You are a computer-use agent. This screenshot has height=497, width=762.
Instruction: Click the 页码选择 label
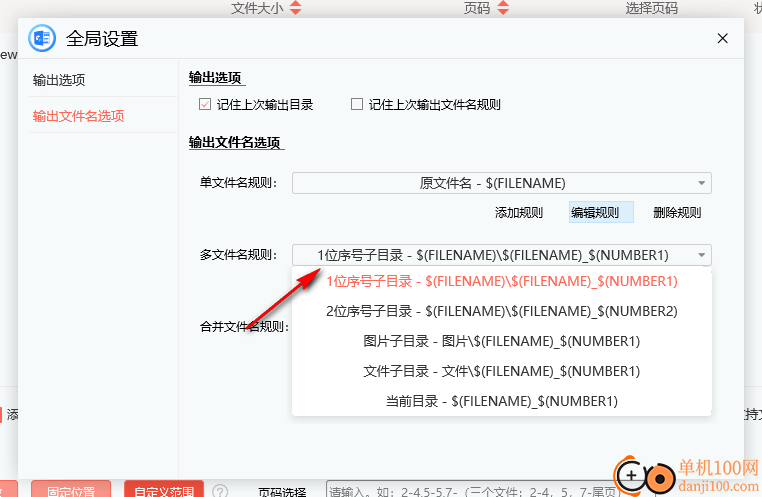point(282,492)
